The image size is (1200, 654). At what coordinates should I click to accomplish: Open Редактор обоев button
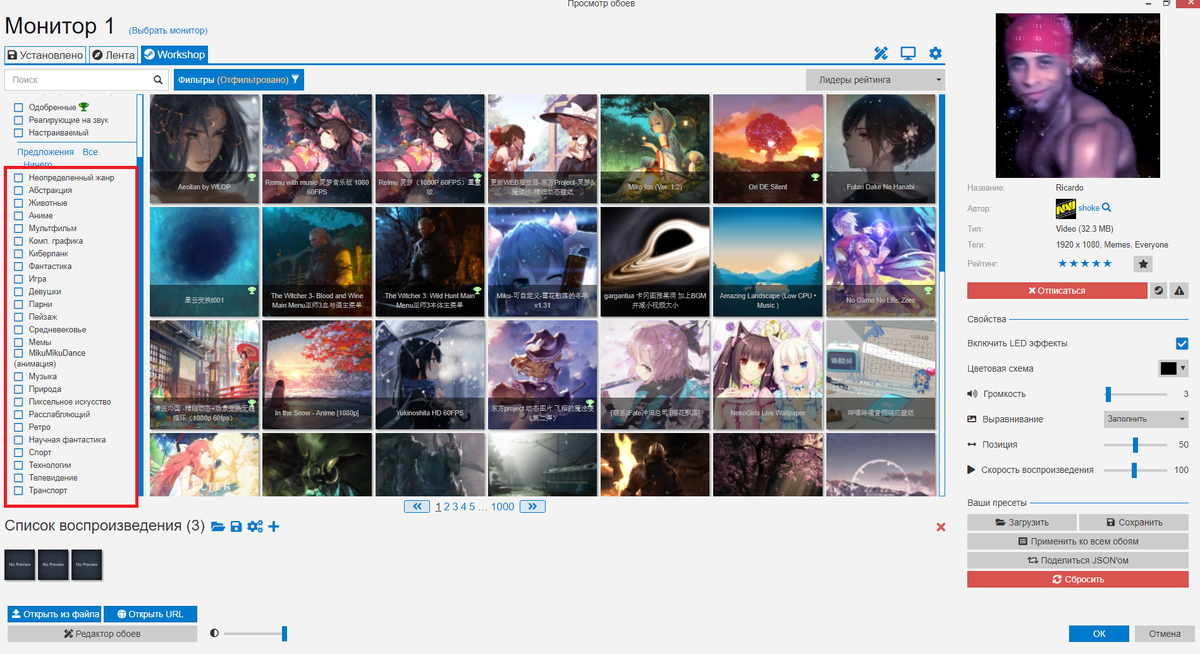tap(102, 633)
